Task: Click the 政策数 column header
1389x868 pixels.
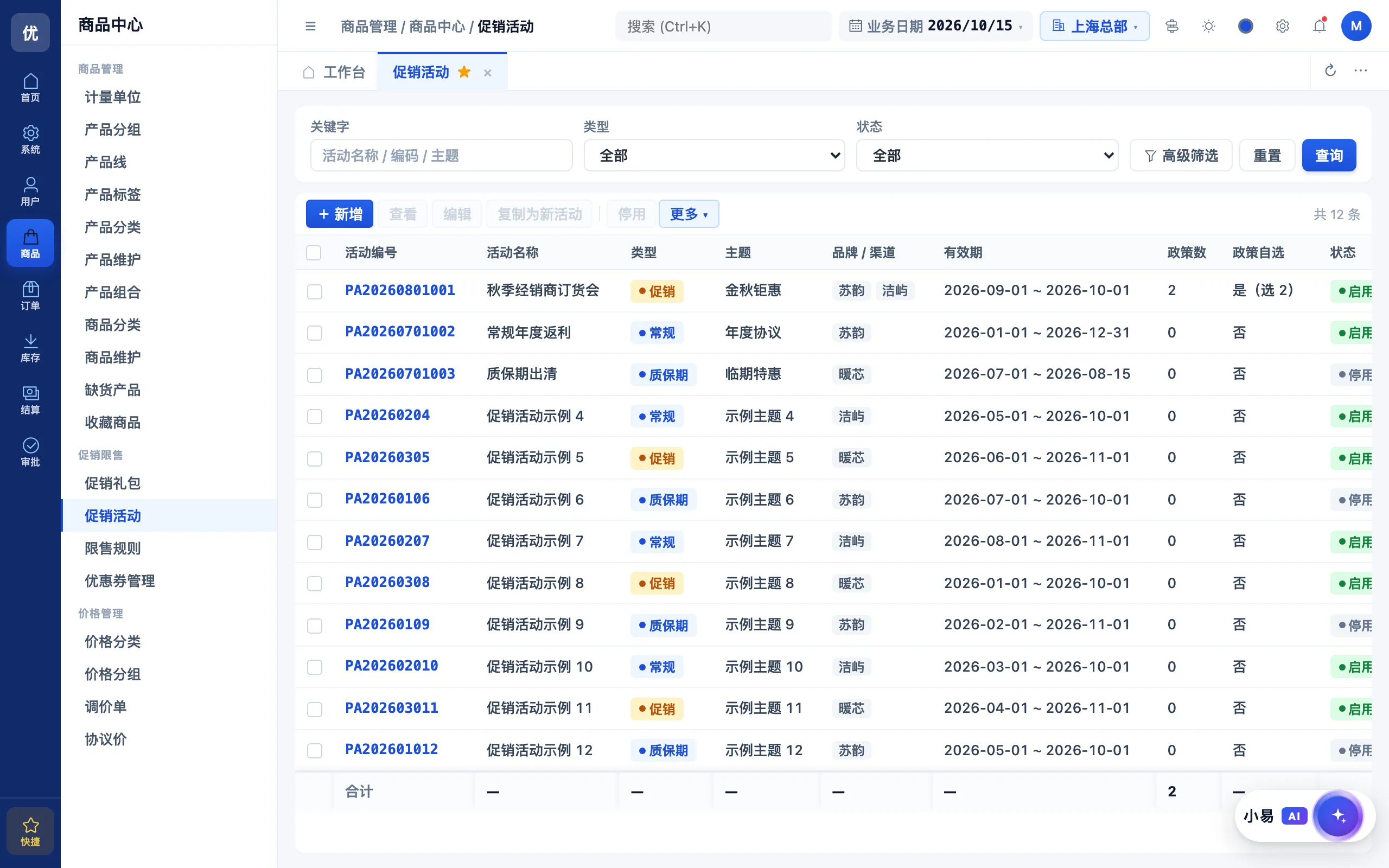Action: click(x=1187, y=253)
